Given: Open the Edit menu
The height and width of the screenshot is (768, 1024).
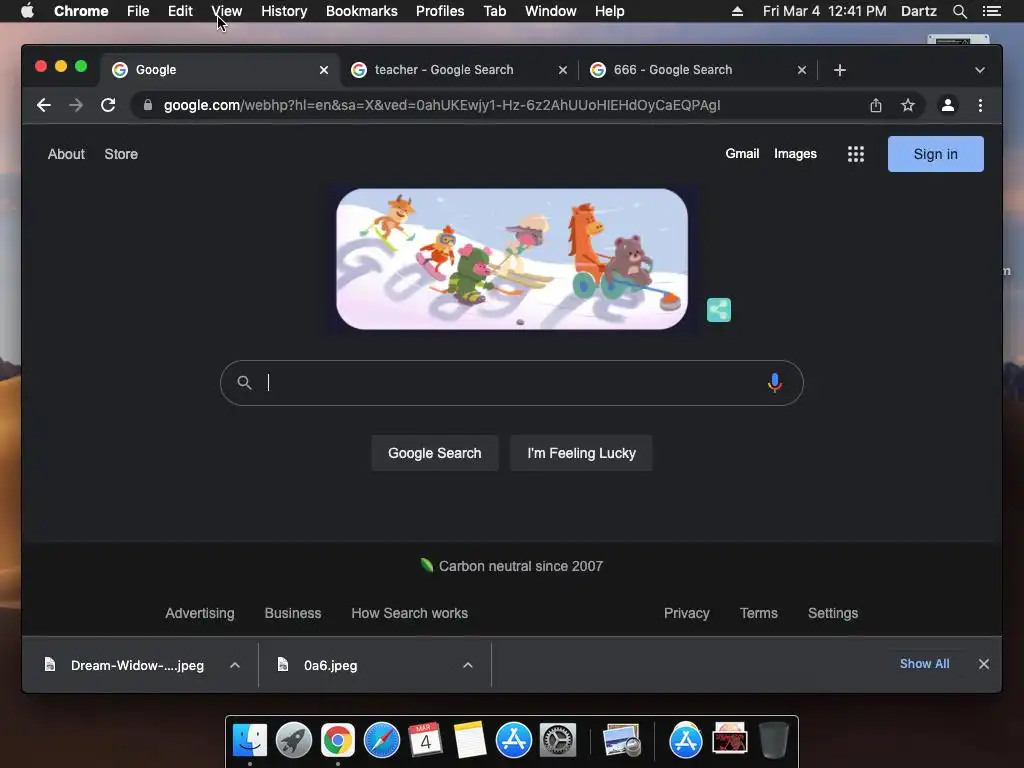Looking at the screenshot, I should [180, 11].
